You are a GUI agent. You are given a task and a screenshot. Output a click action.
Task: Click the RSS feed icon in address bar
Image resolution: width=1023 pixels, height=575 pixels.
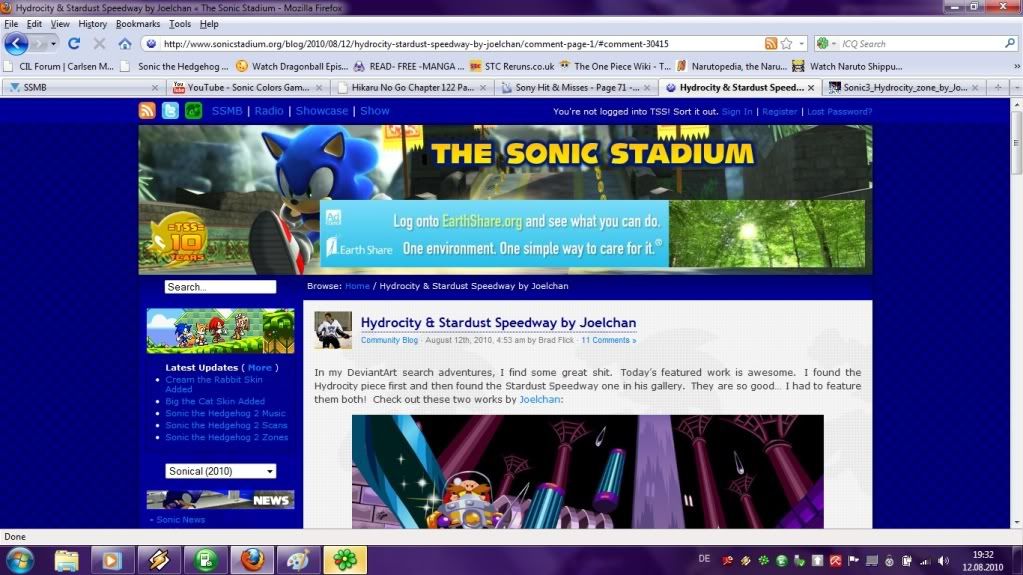tap(771, 44)
